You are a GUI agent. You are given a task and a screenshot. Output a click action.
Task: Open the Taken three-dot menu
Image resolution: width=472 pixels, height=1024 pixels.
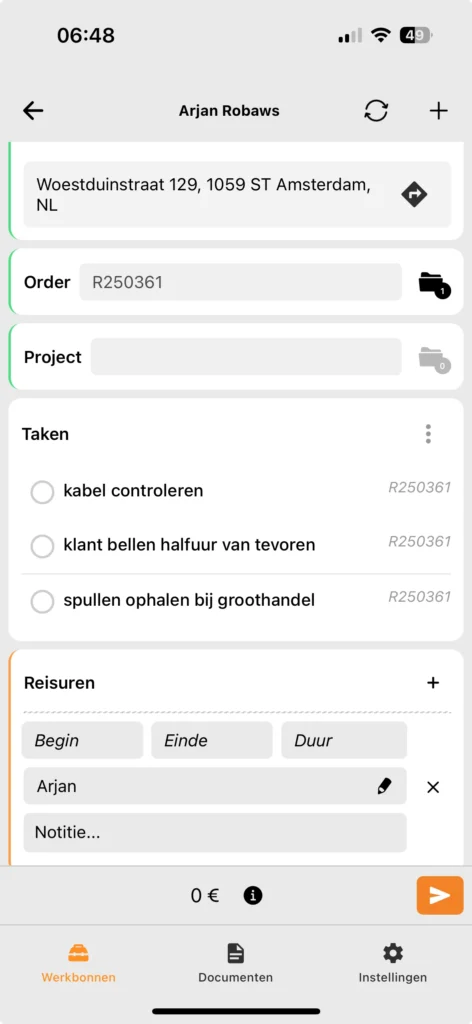428,434
